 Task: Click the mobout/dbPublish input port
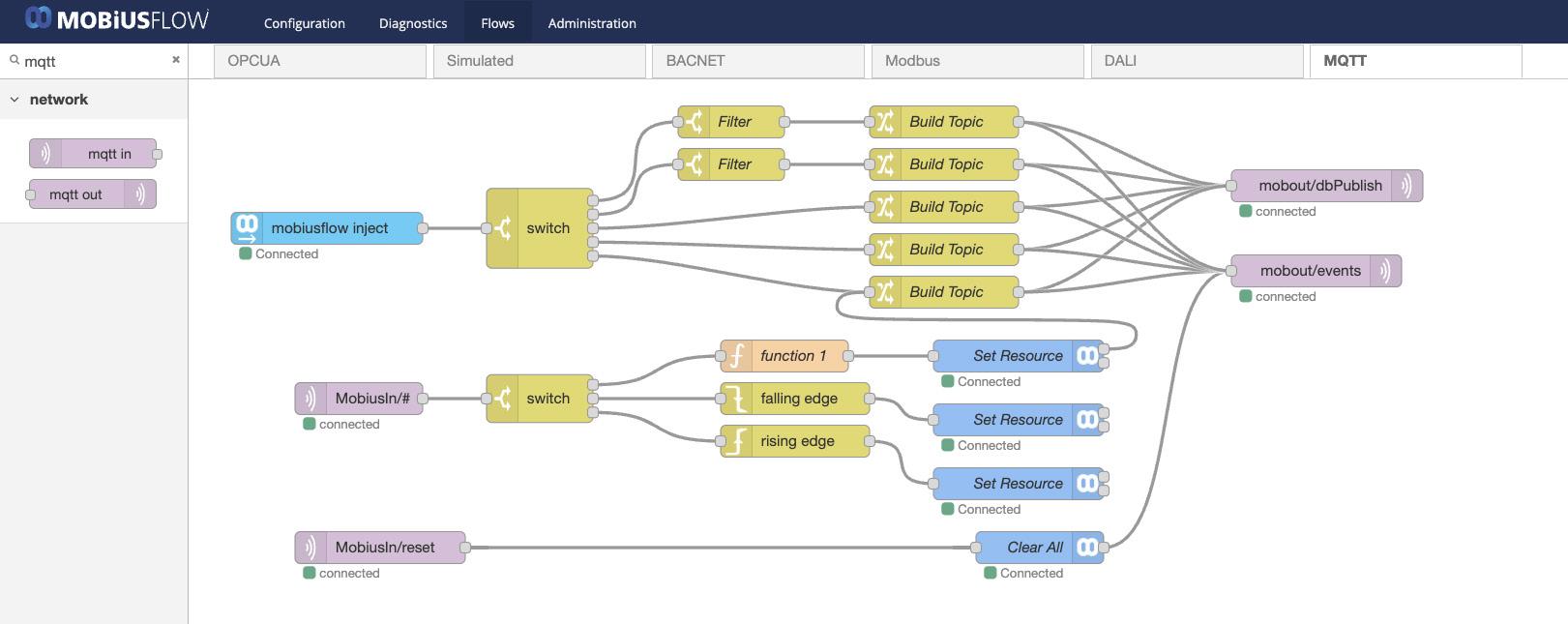point(1231,186)
